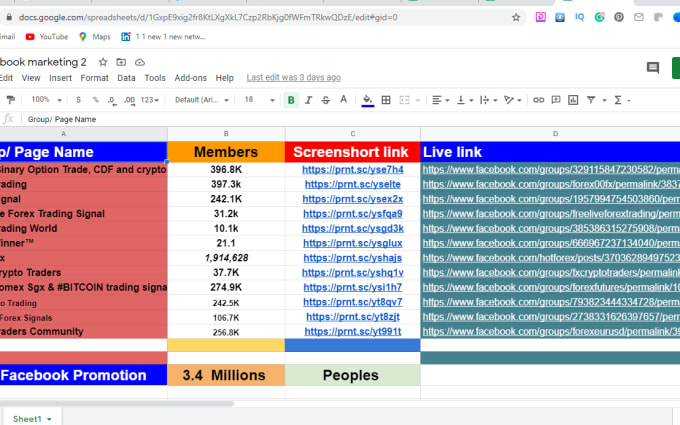Select column B header
This screenshot has width=680, height=425.
(x=226, y=134)
